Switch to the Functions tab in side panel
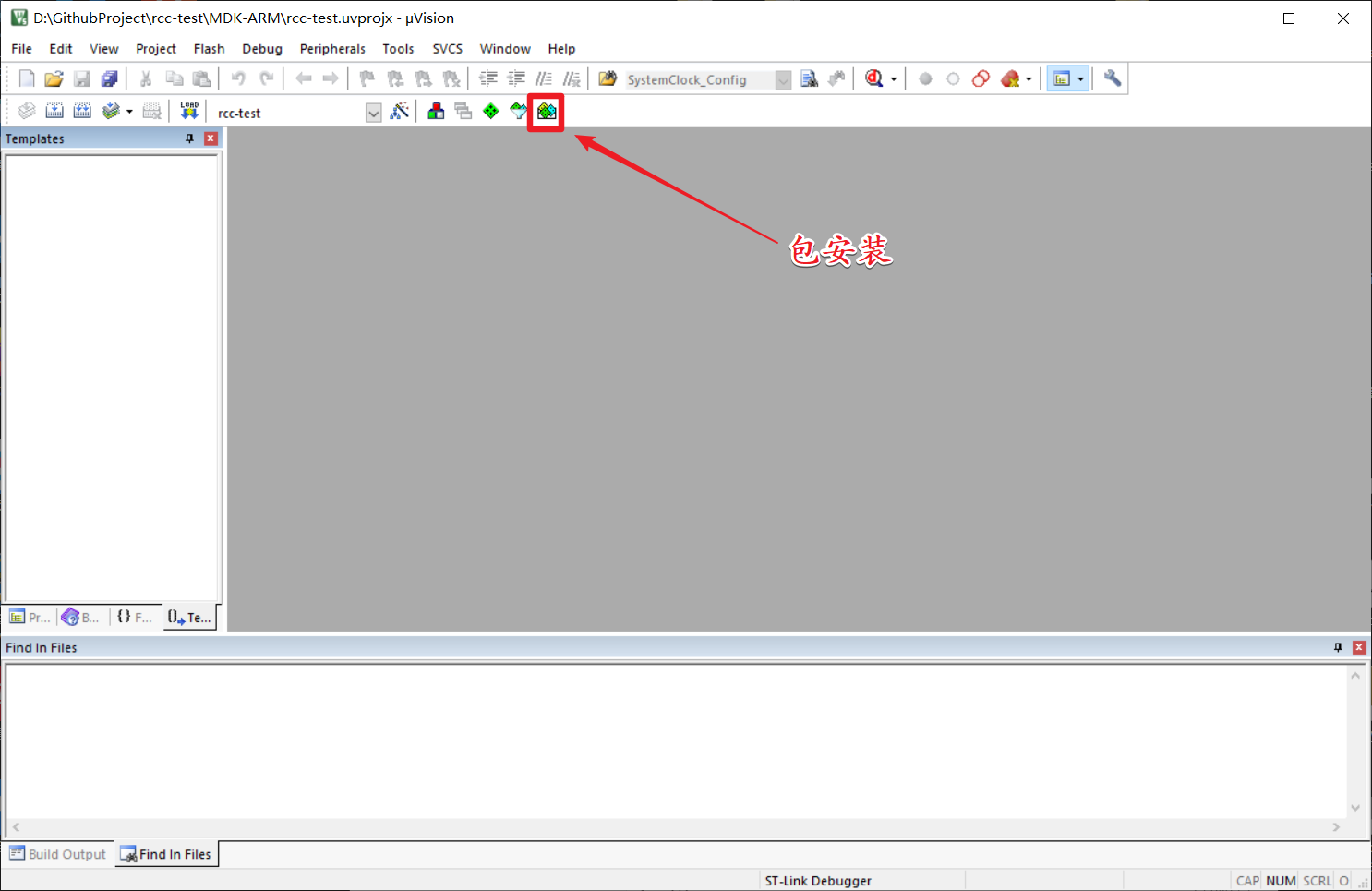Image resolution: width=1372 pixels, height=891 pixels. (x=134, y=618)
